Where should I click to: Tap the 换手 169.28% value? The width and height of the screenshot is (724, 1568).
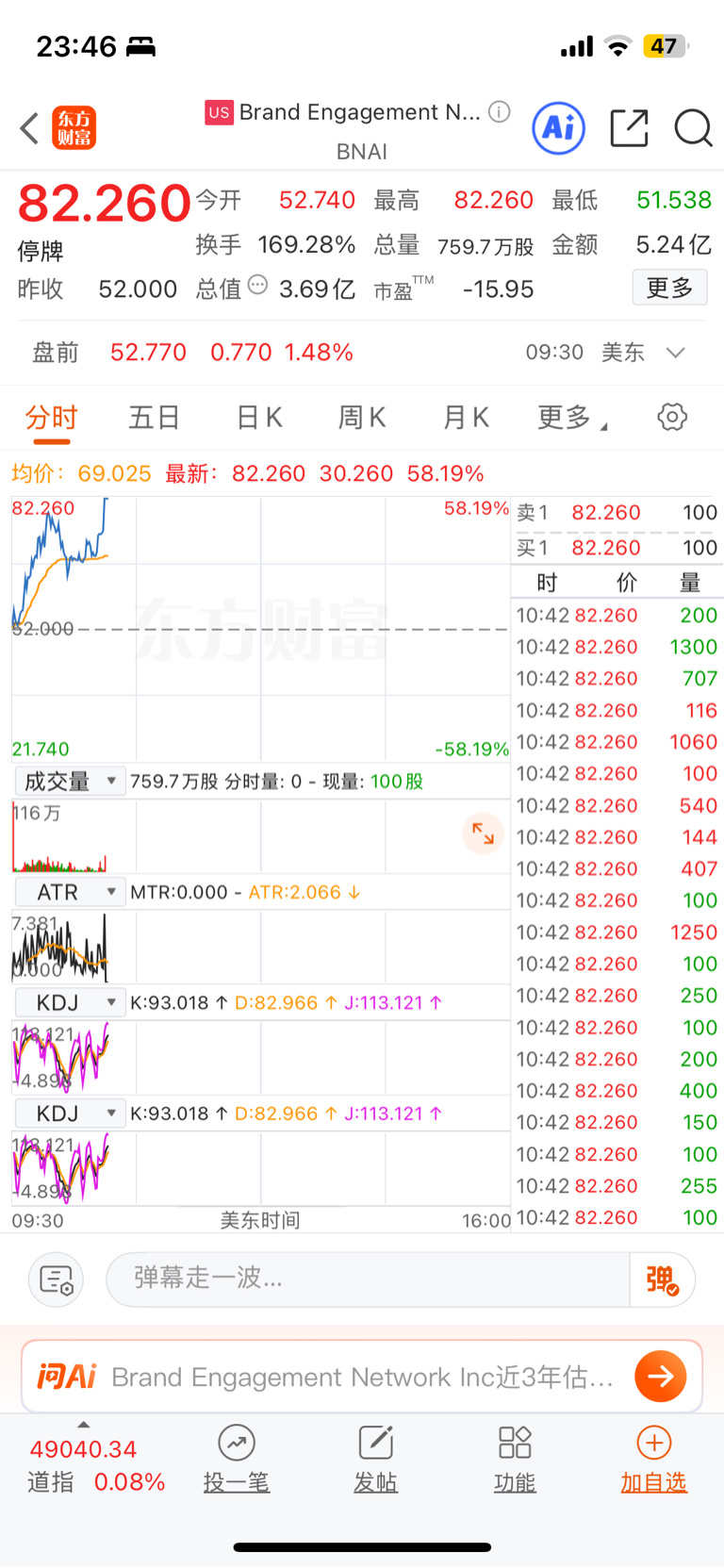pyautogui.click(x=306, y=245)
